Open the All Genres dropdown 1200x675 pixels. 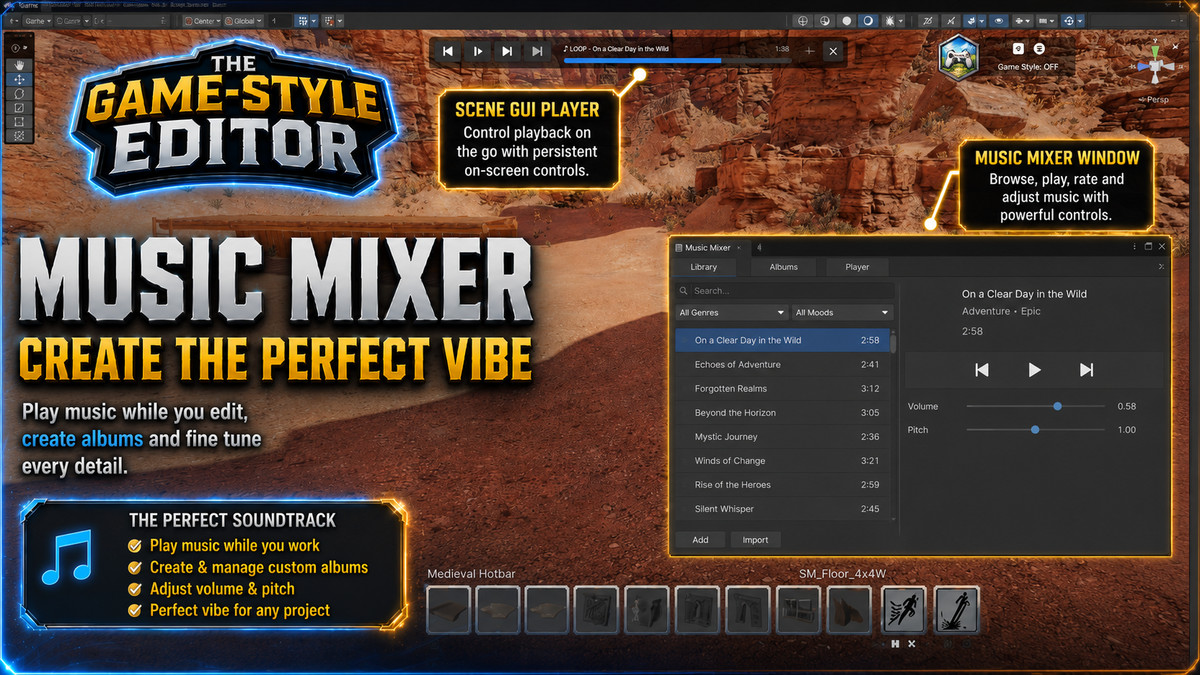point(732,313)
